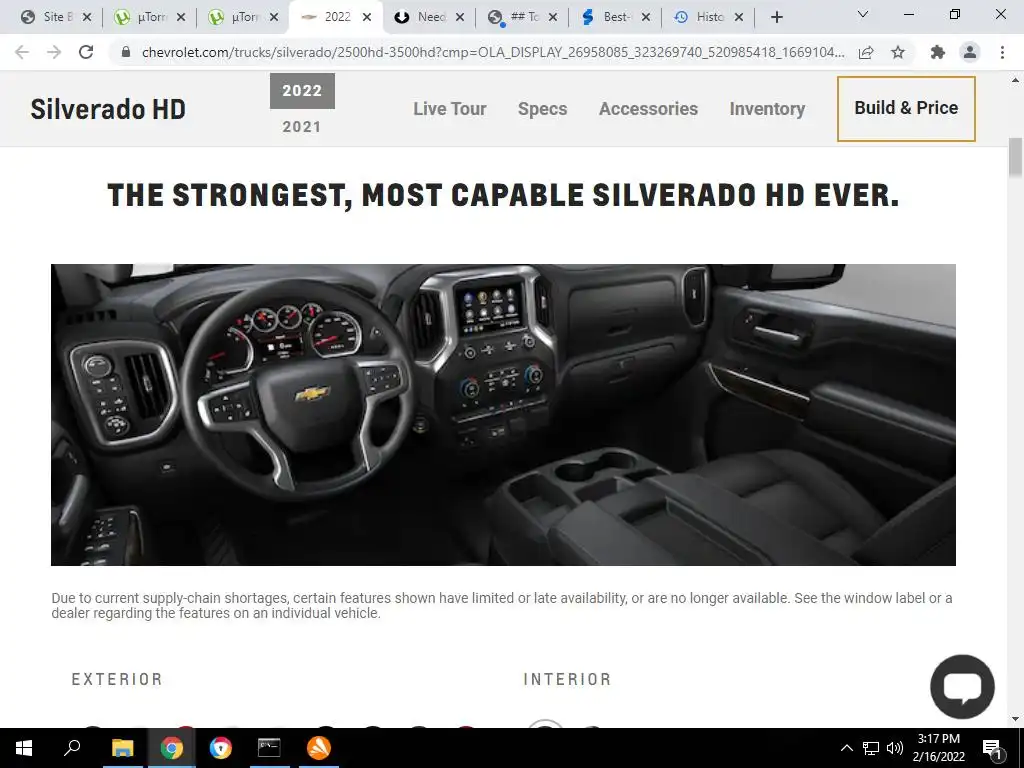Click the address bar URL
The image size is (1024, 768).
[x=492, y=52]
